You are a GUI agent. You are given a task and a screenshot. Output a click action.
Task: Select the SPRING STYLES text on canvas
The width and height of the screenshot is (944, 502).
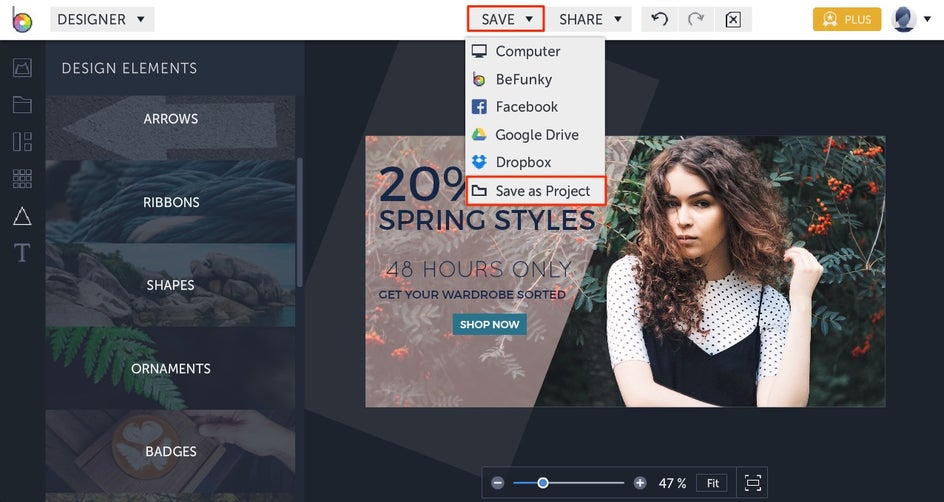(x=487, y=220)
